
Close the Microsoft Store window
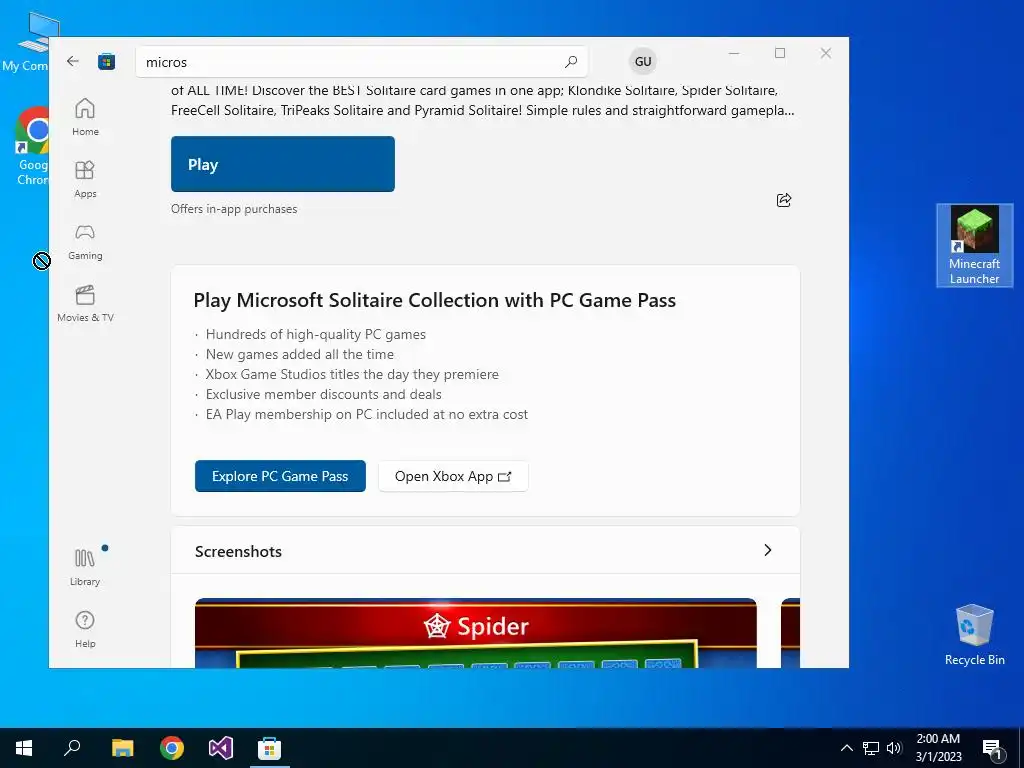pyautogui.click(x=825, y=54)
